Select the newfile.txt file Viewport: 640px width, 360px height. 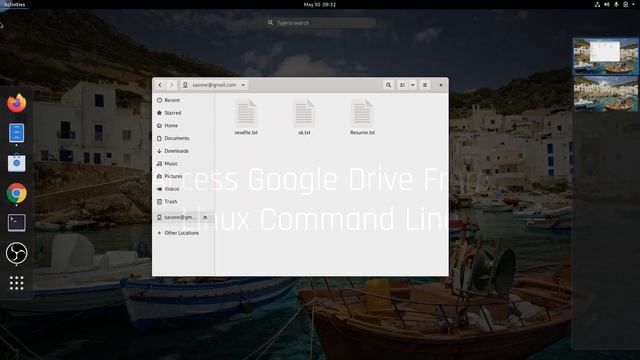[x=246, y=117]
